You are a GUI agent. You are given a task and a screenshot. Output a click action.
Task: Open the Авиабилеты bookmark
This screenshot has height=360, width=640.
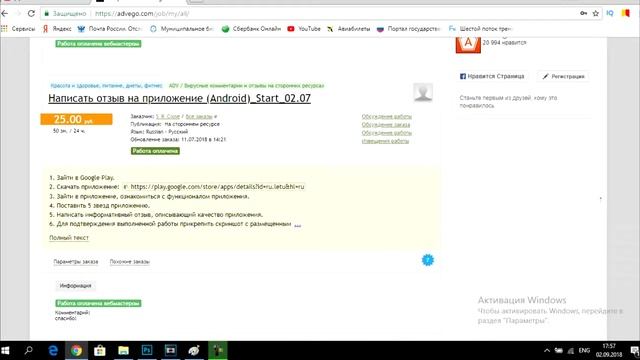click(349, 29)
